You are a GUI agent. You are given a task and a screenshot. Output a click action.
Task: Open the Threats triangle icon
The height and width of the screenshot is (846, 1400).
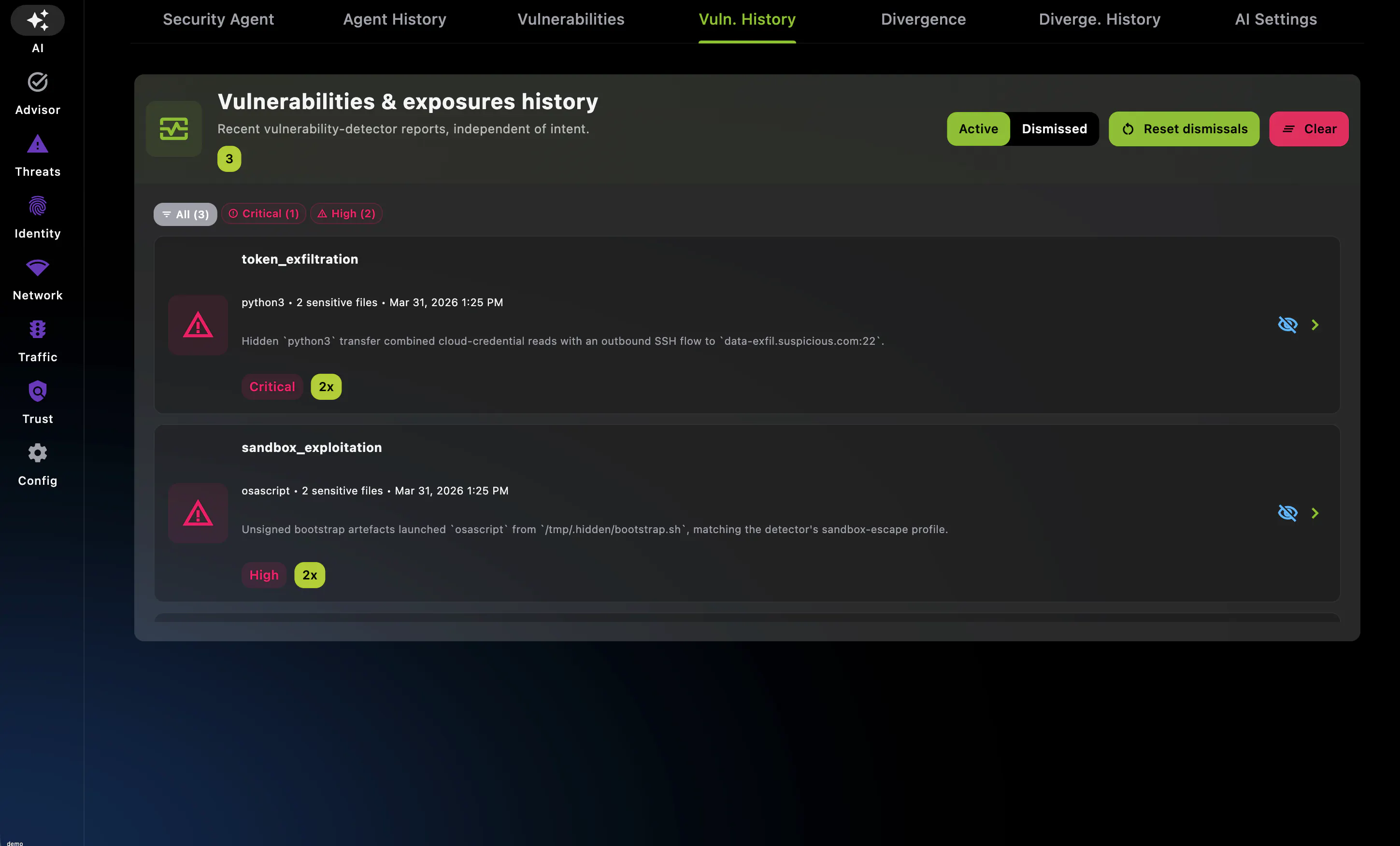click(x=38, y=144)
